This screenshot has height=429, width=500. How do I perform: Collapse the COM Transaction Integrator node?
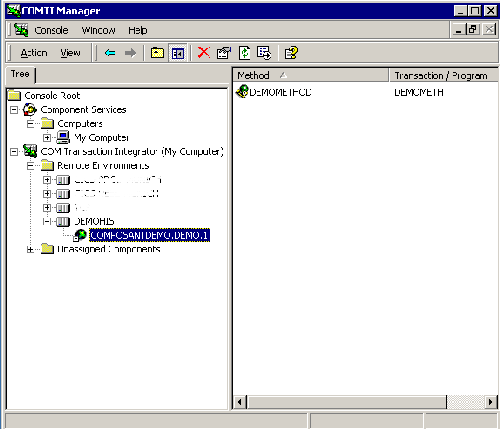[x=14, y=152]
